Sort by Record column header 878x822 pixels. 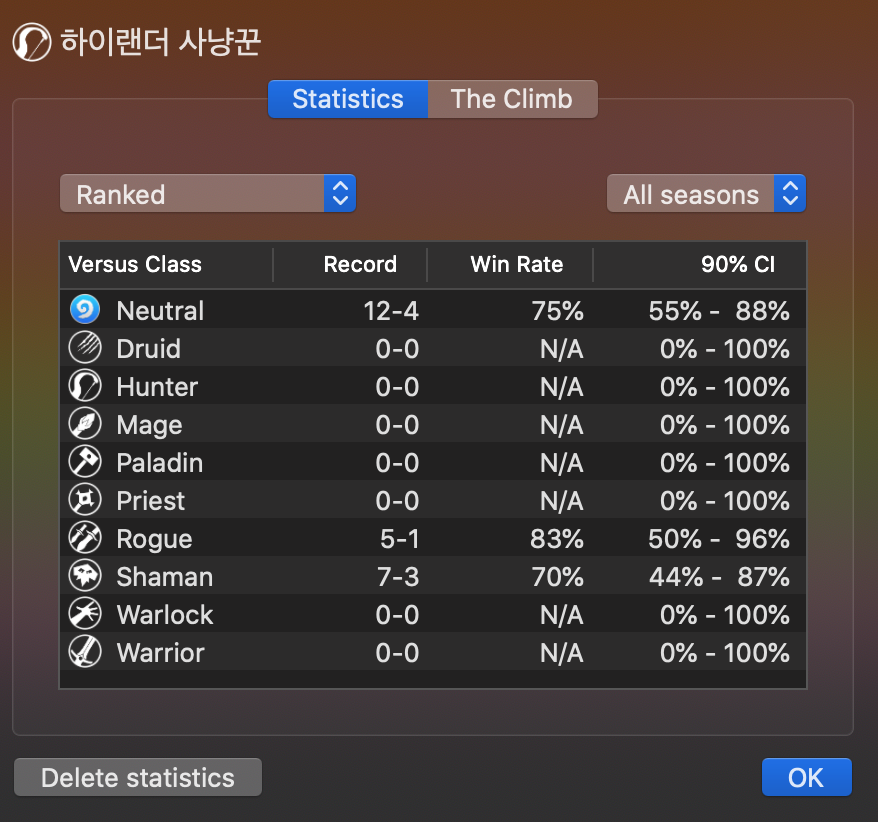(351, 264)
